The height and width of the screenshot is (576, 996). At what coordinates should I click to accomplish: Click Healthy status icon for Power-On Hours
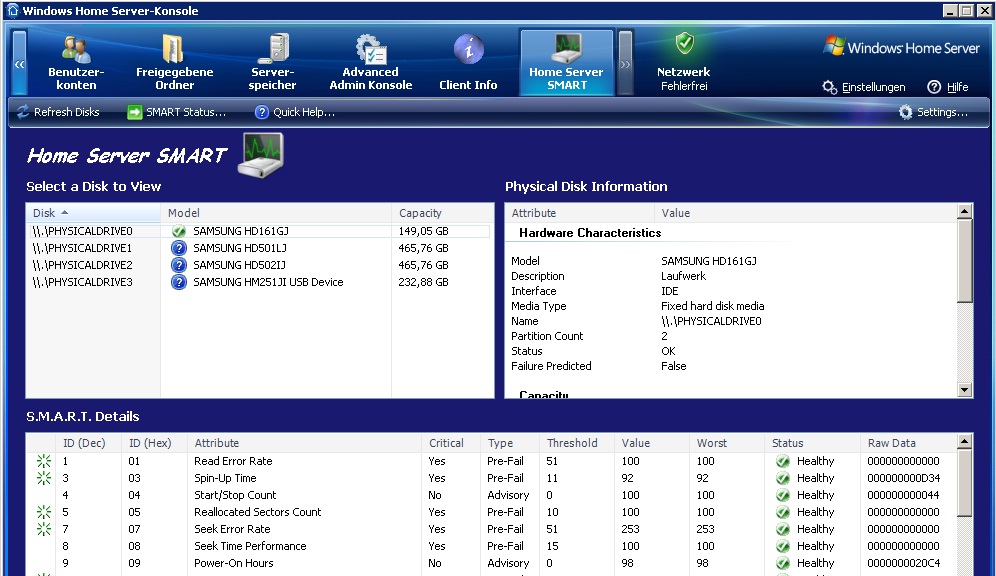(783, 563)
